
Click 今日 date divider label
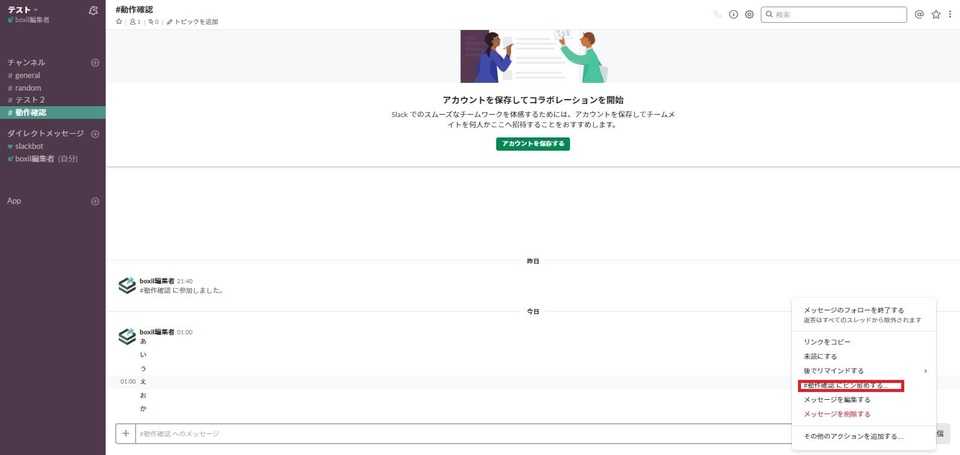(533, 312)
